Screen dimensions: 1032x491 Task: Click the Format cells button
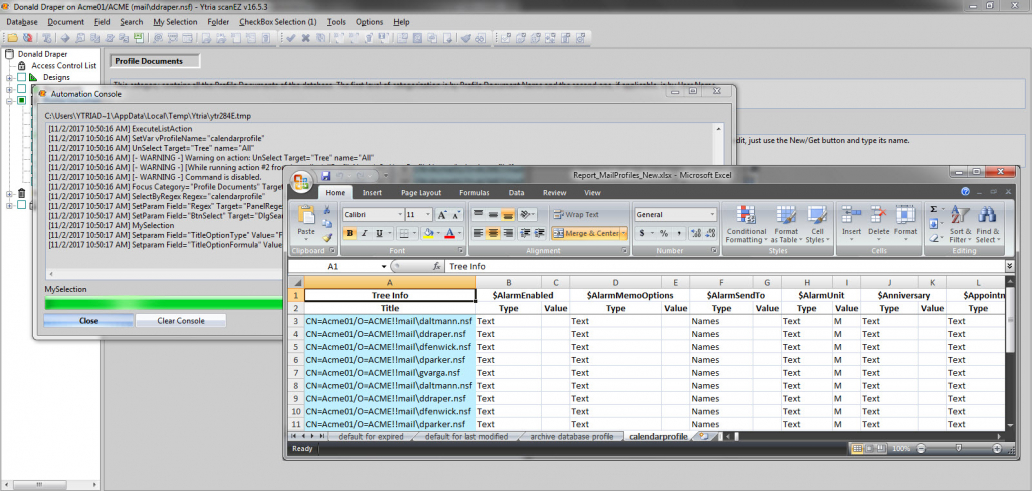tap(905, 224)
